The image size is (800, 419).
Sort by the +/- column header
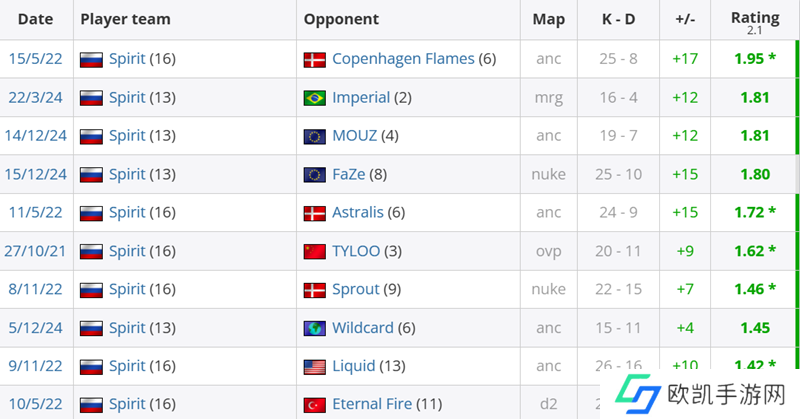(x=685, y=19)
